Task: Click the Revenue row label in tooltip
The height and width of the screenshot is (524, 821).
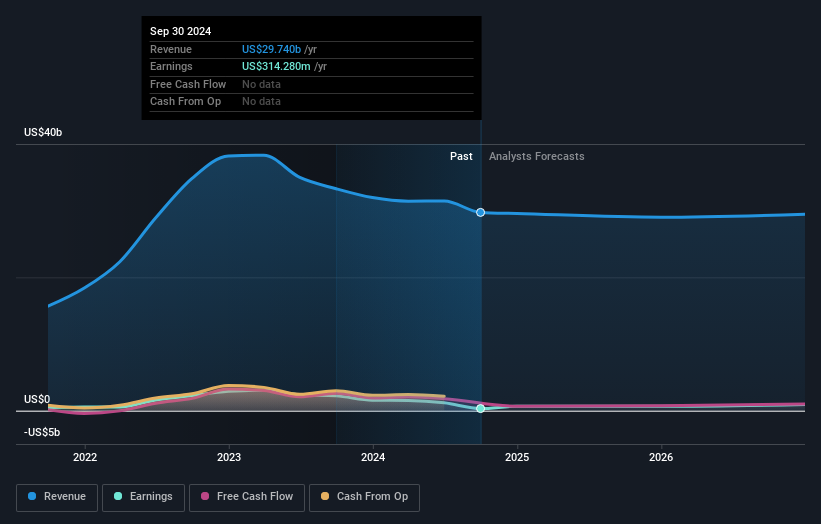Action: pyautogui.click(x=171, y=49)
